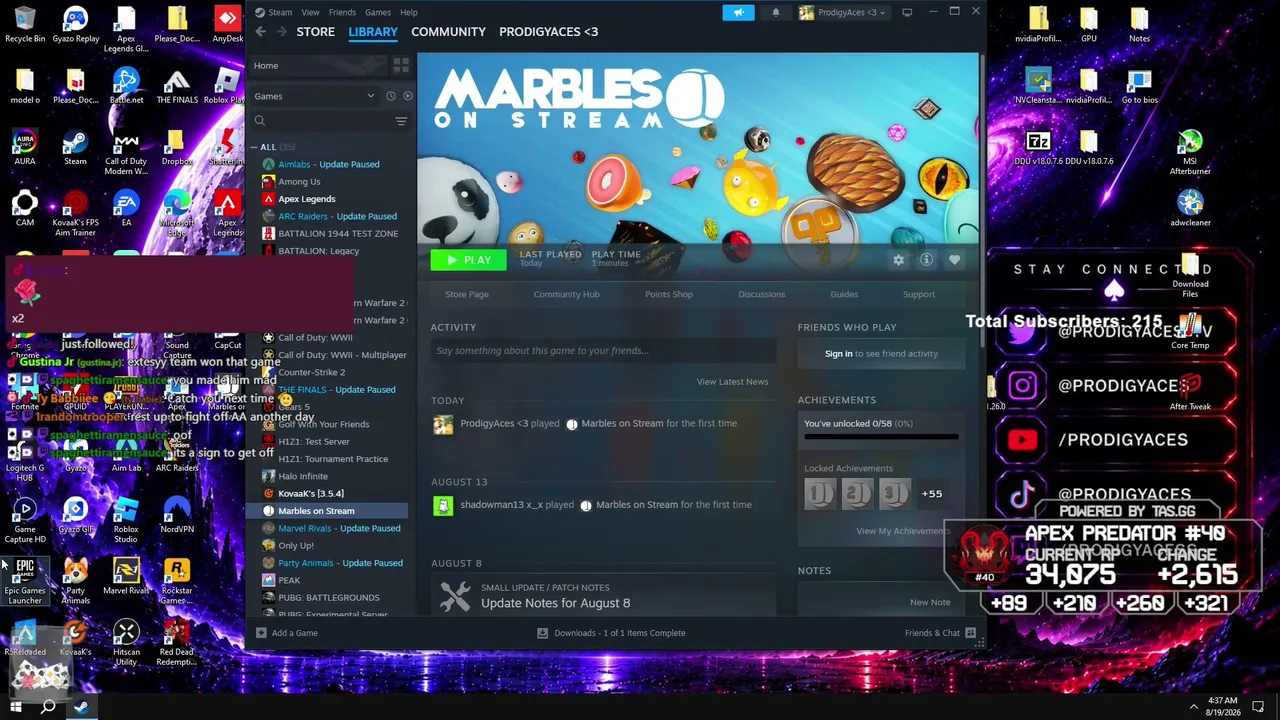Open Marbles on Stream manage gear
Screen dimensions: 1280x720
(898, 260)
